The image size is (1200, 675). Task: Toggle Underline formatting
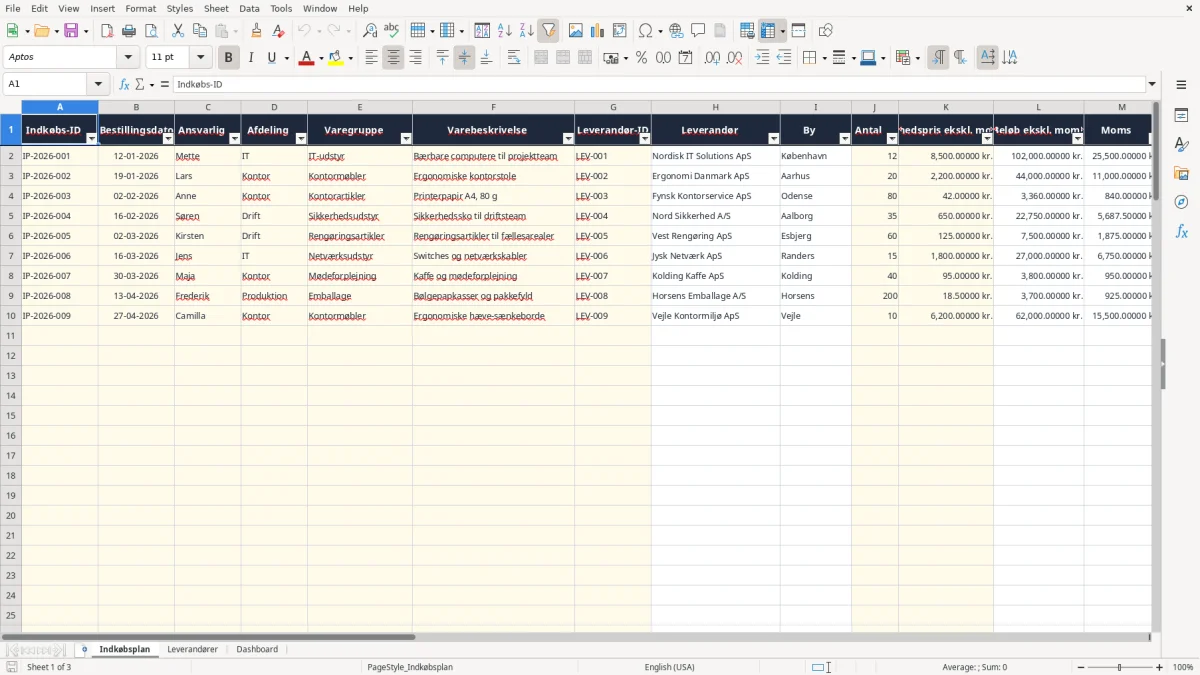pyautogui.click(x=271, y=58)
